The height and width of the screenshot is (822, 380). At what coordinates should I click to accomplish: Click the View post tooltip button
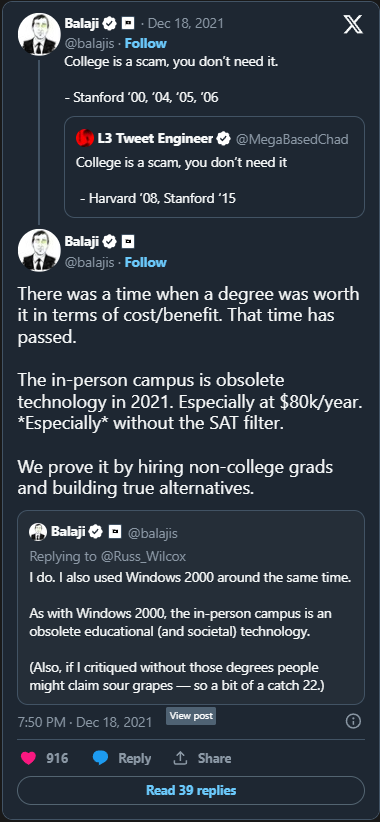pos(191,716)
